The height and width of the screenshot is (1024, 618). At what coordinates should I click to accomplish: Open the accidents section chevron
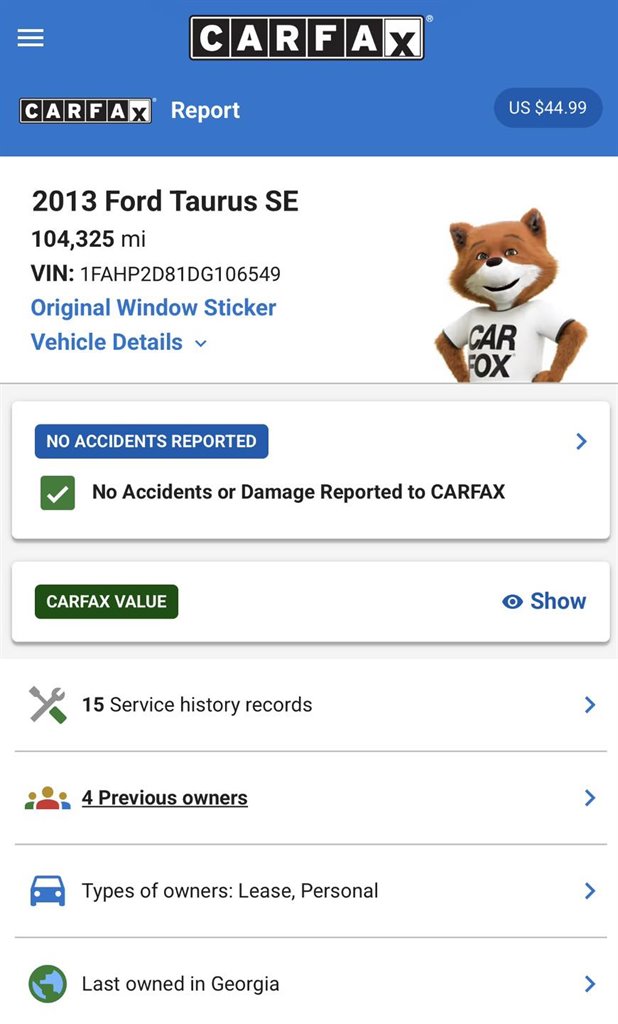pyautogui.click(x=581, y=441)
